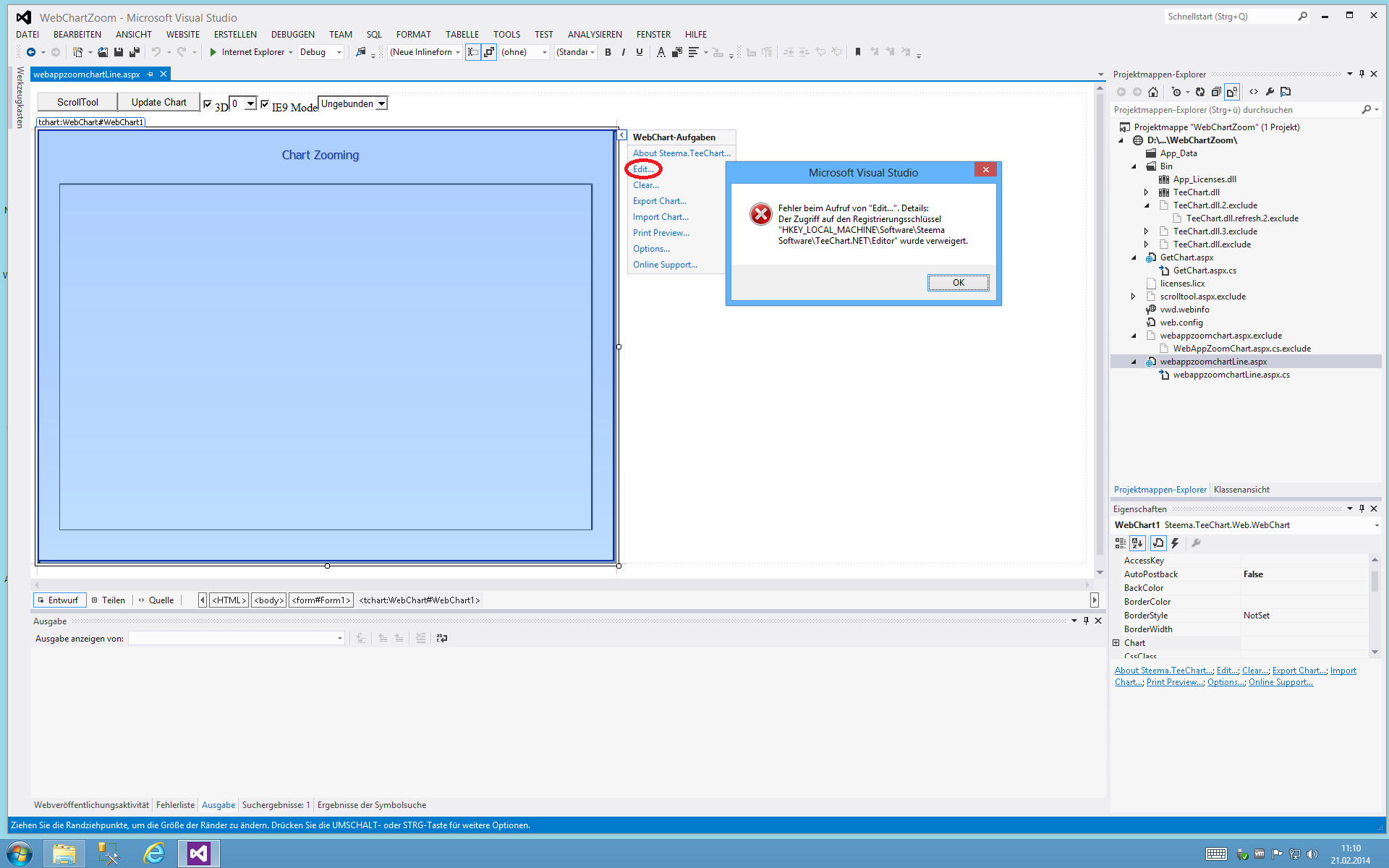Close the Microsoft Visual Studio error dialog

pyautogui.click(x=985, y=169)
